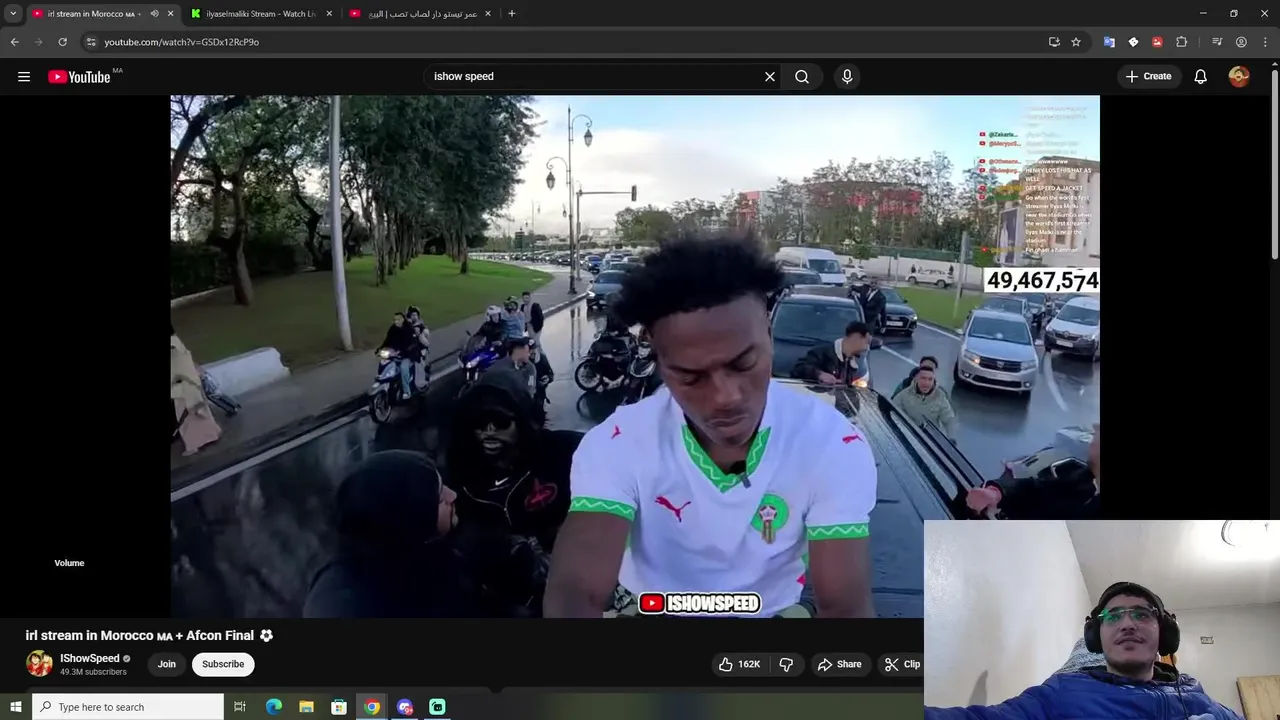View site information icon in the address bar
The width and height of the screenshot is (1280, 720).
[x=91, y=42]
